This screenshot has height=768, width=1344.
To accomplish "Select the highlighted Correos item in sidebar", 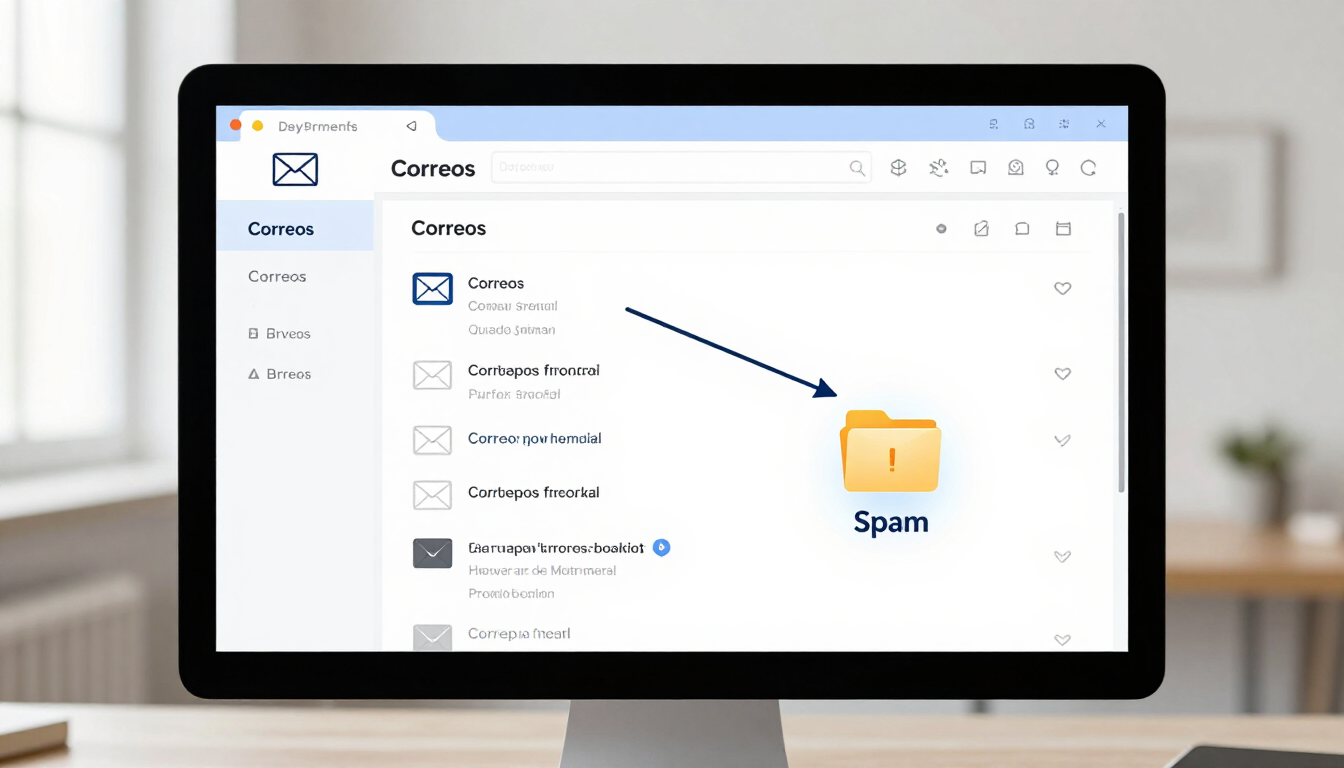I will pyautogui.click(x=295, y=228).
